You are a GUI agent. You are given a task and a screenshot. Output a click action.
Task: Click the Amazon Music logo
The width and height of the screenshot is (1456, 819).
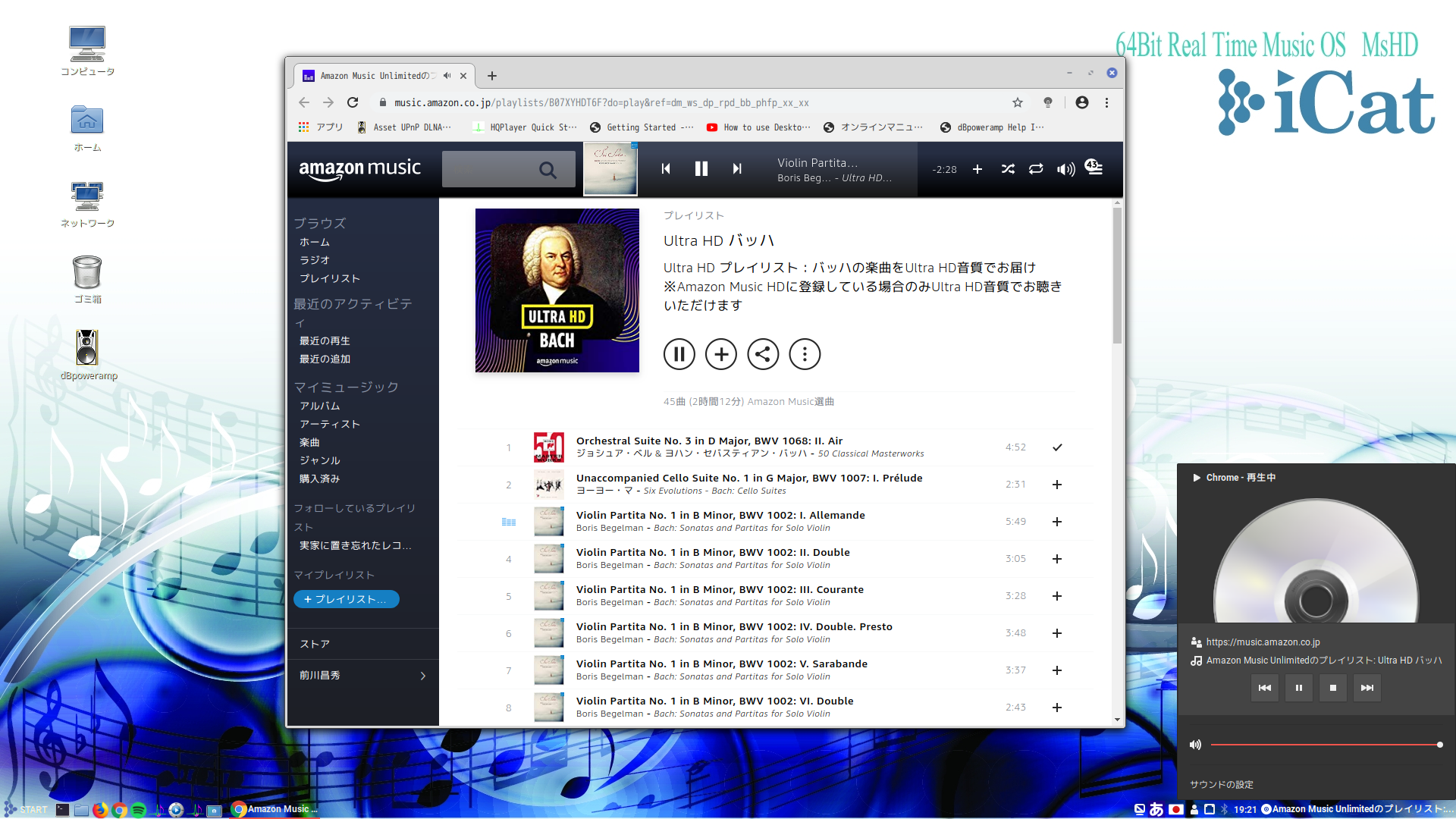[360, 170]
